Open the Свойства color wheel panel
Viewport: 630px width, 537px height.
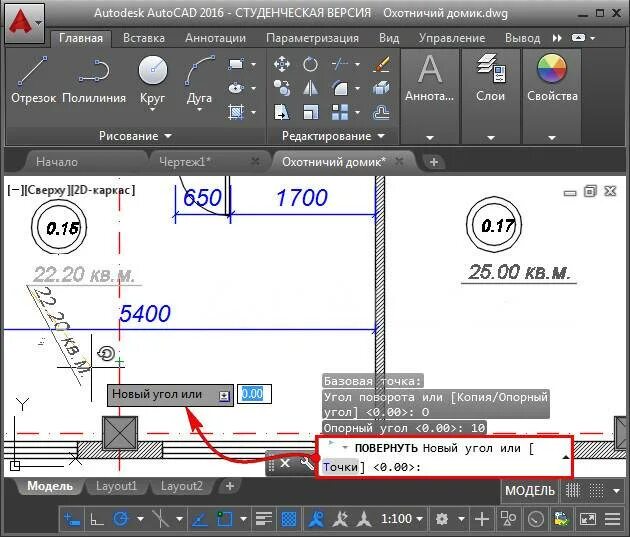coord(552,79)
